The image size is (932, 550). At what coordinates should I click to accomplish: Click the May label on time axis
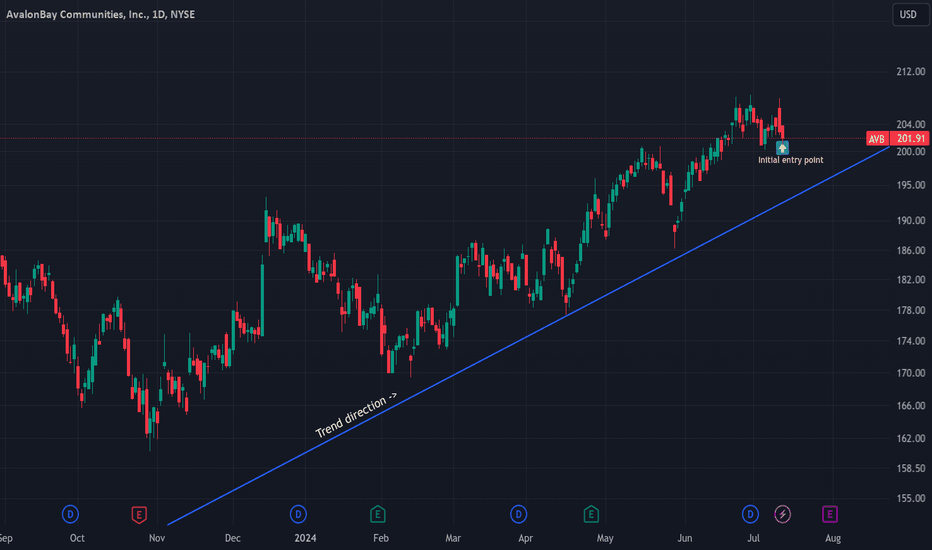tap(605, 538)
